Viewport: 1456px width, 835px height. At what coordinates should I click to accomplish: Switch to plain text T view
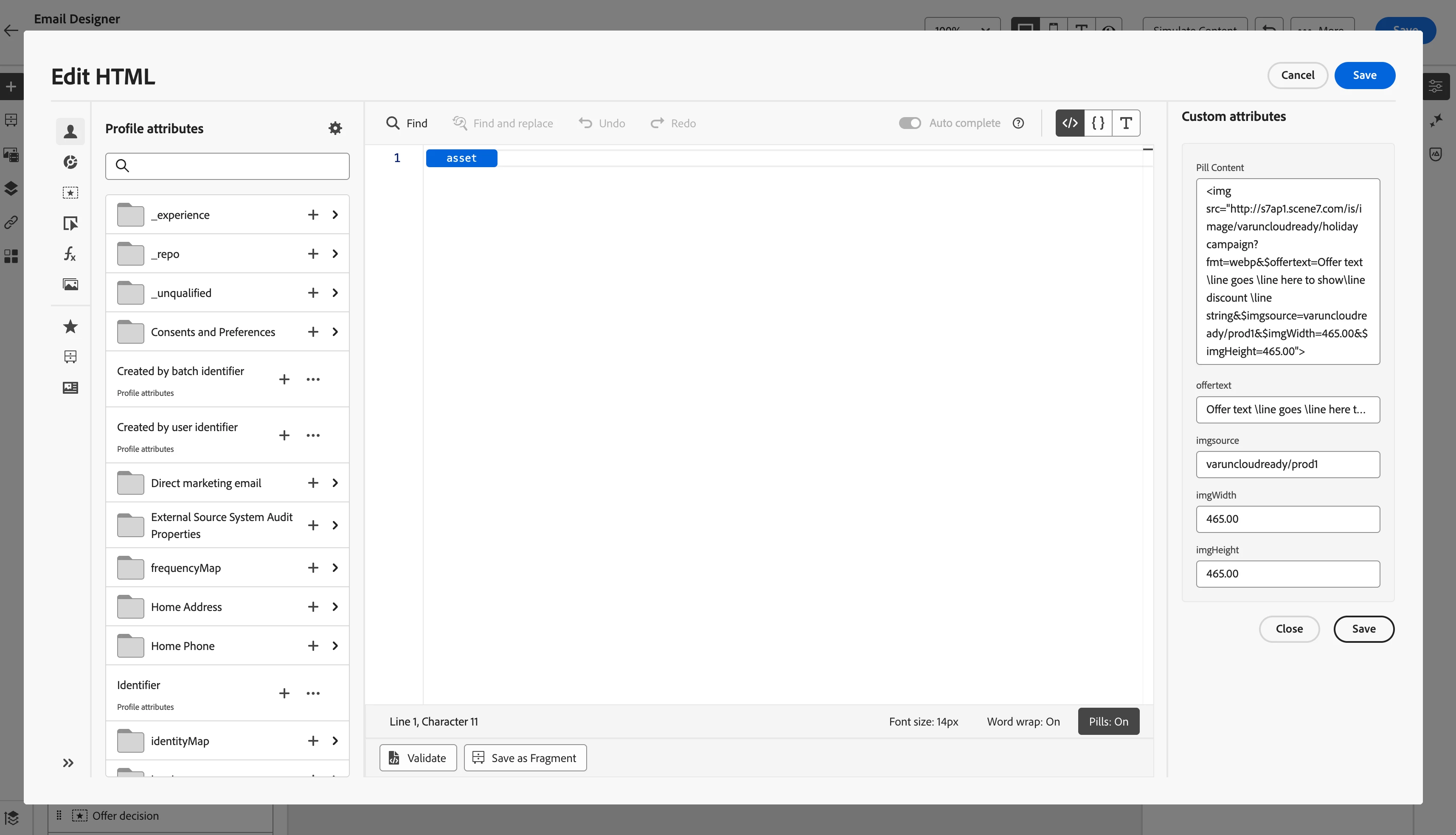tap(1126, 123)
